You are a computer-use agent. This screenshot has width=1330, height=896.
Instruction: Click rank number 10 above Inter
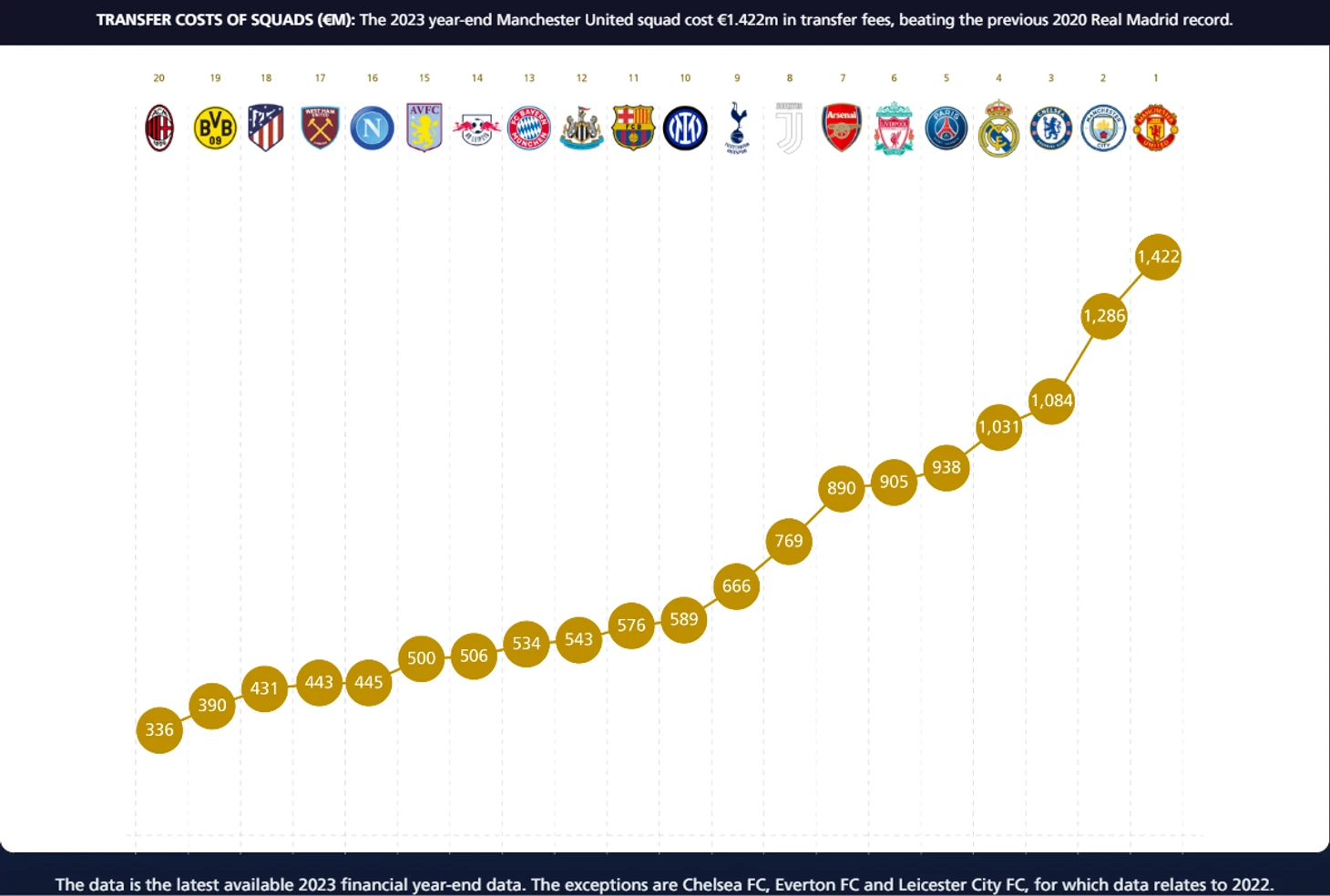[685, 78]
